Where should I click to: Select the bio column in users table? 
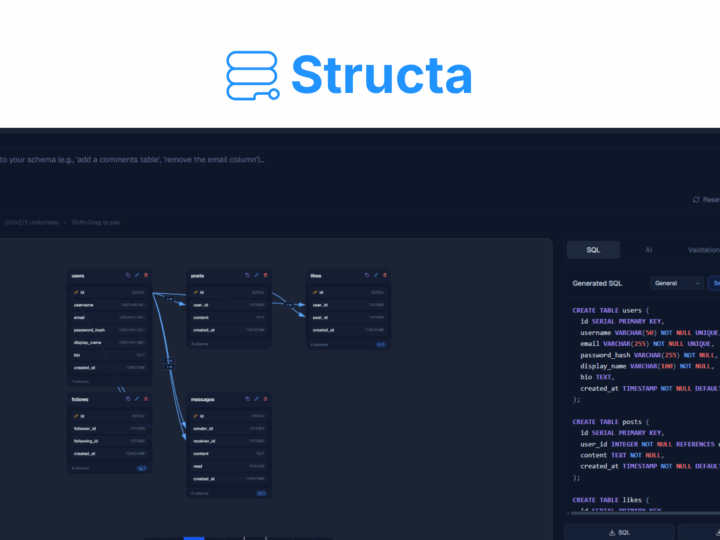[109, 355]
